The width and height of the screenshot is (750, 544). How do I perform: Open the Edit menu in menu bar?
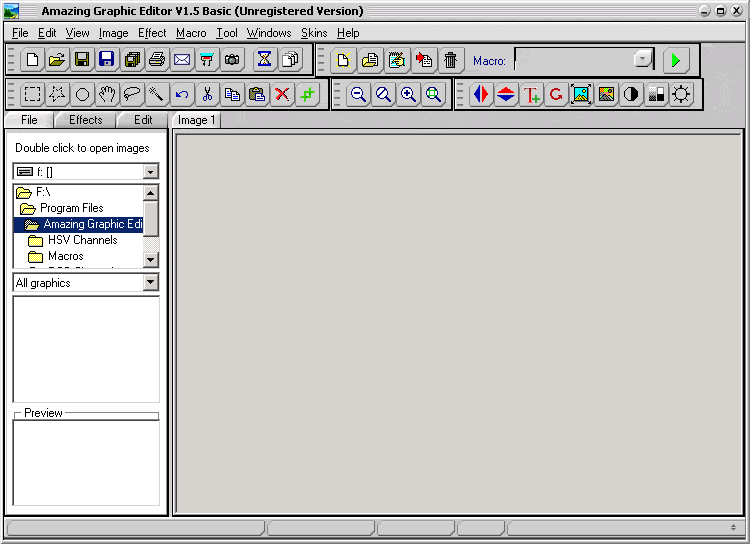(x=47, y=33)
